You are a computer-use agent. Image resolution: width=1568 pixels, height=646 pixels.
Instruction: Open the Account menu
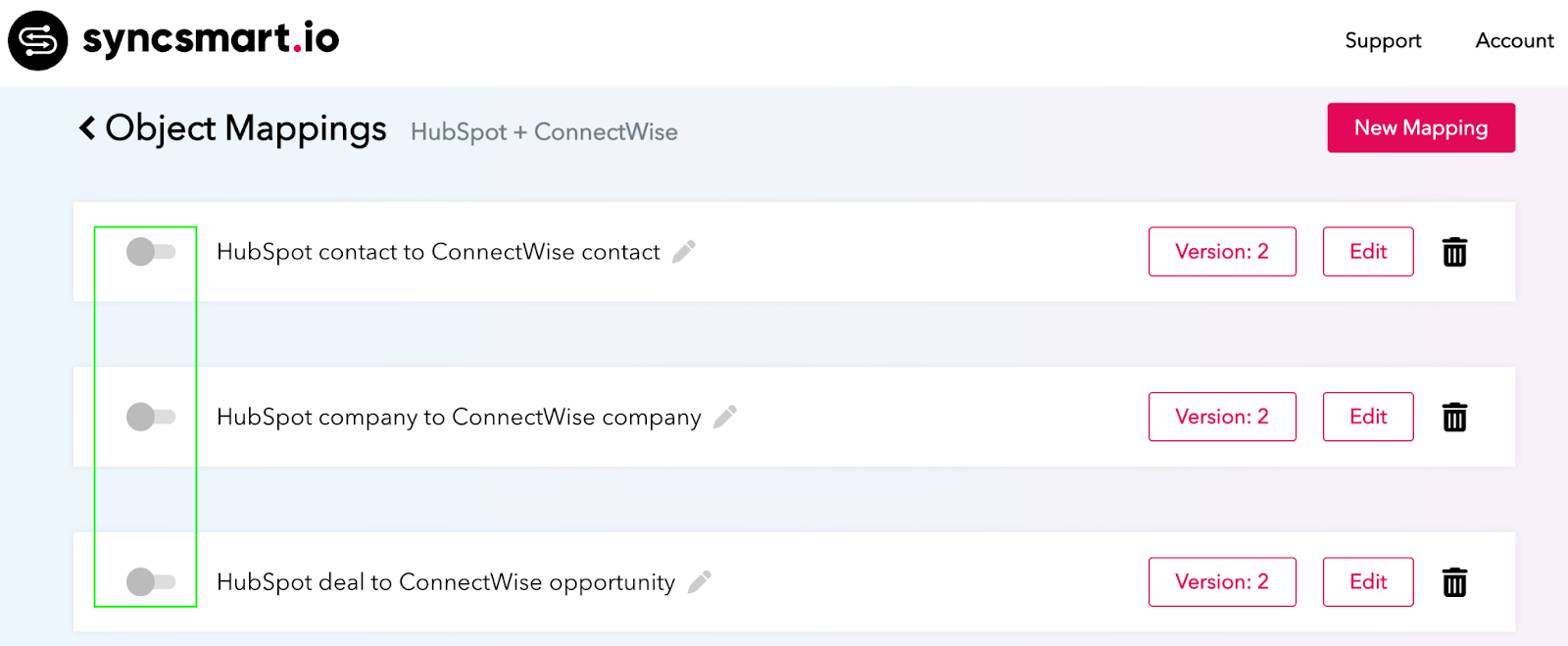(1514, 41)
